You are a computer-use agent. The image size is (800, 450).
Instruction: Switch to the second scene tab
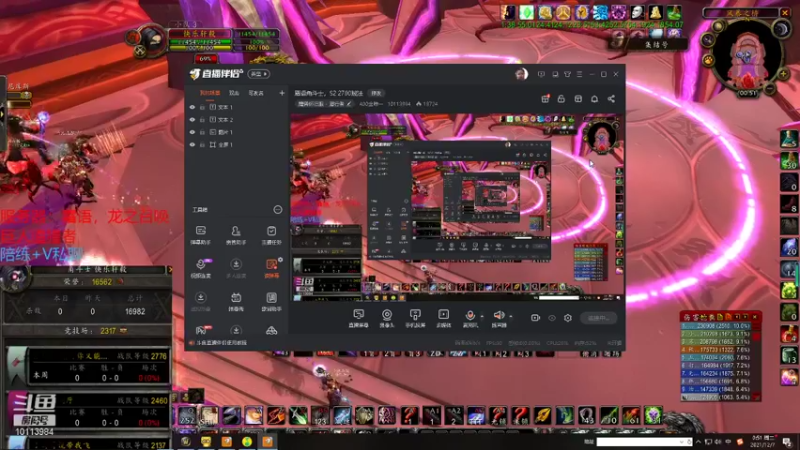(234, 93)
